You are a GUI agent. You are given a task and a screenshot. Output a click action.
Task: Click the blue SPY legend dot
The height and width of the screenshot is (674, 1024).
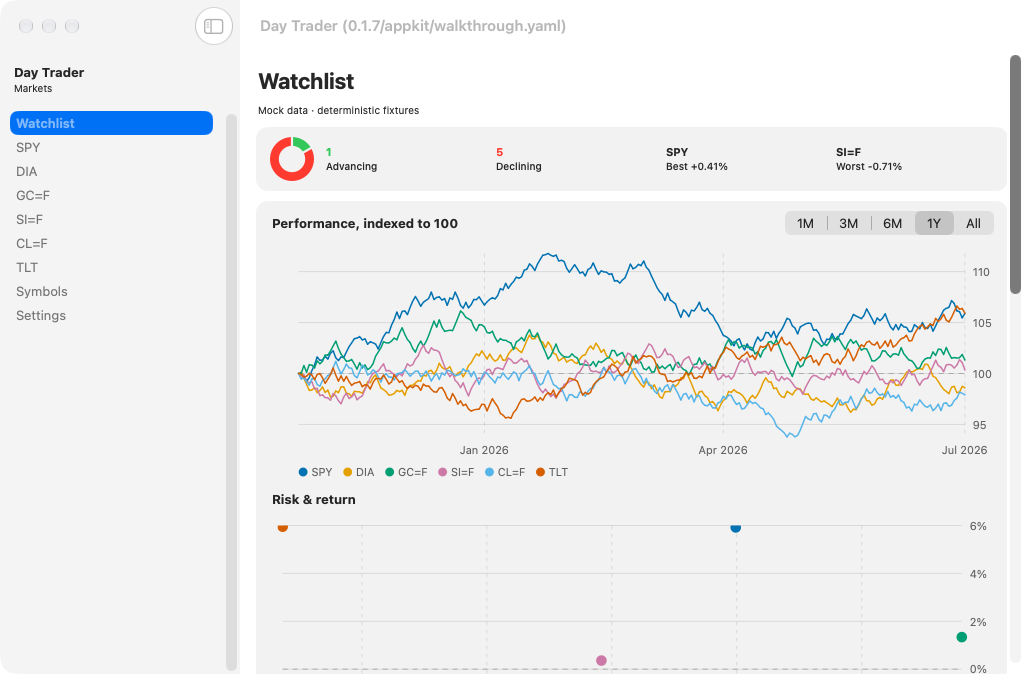(x=303, y=472)
